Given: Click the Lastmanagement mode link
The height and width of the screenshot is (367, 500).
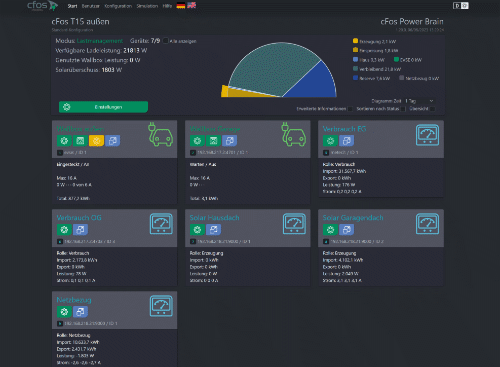Looking at the screenshot, I should [x=100, y=41].
